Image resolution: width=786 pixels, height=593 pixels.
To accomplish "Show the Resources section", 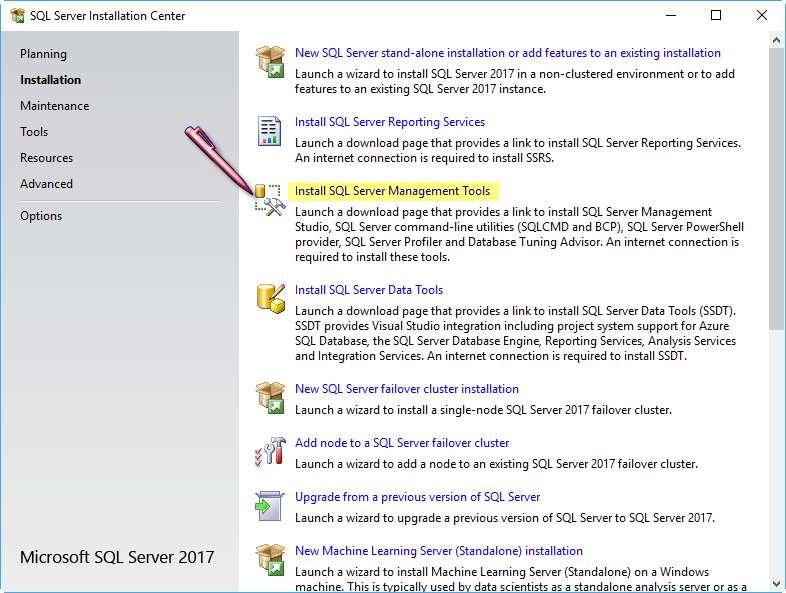I will pyautogui.click(x=47, y=158).
